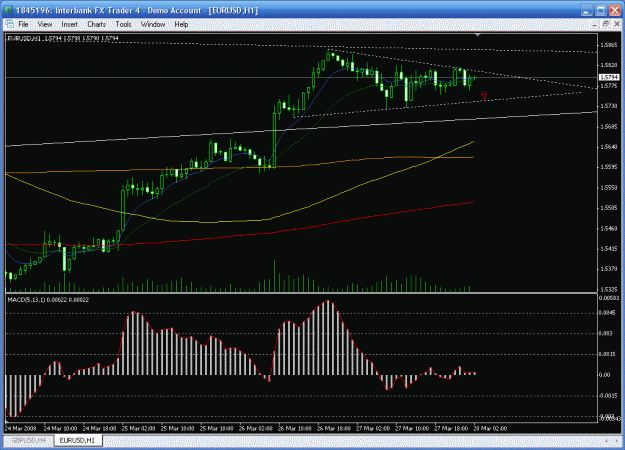
Task: Open the Tools menu
Action: pyautogui.click(x=123, y=24)
